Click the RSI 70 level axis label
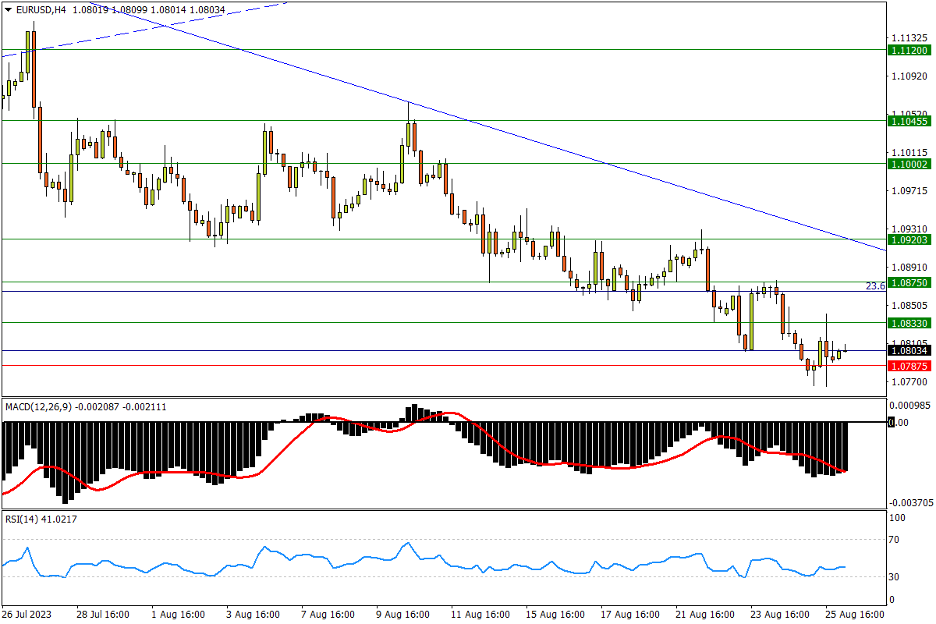This screenshot has width=936, height=624. (896, 539)
